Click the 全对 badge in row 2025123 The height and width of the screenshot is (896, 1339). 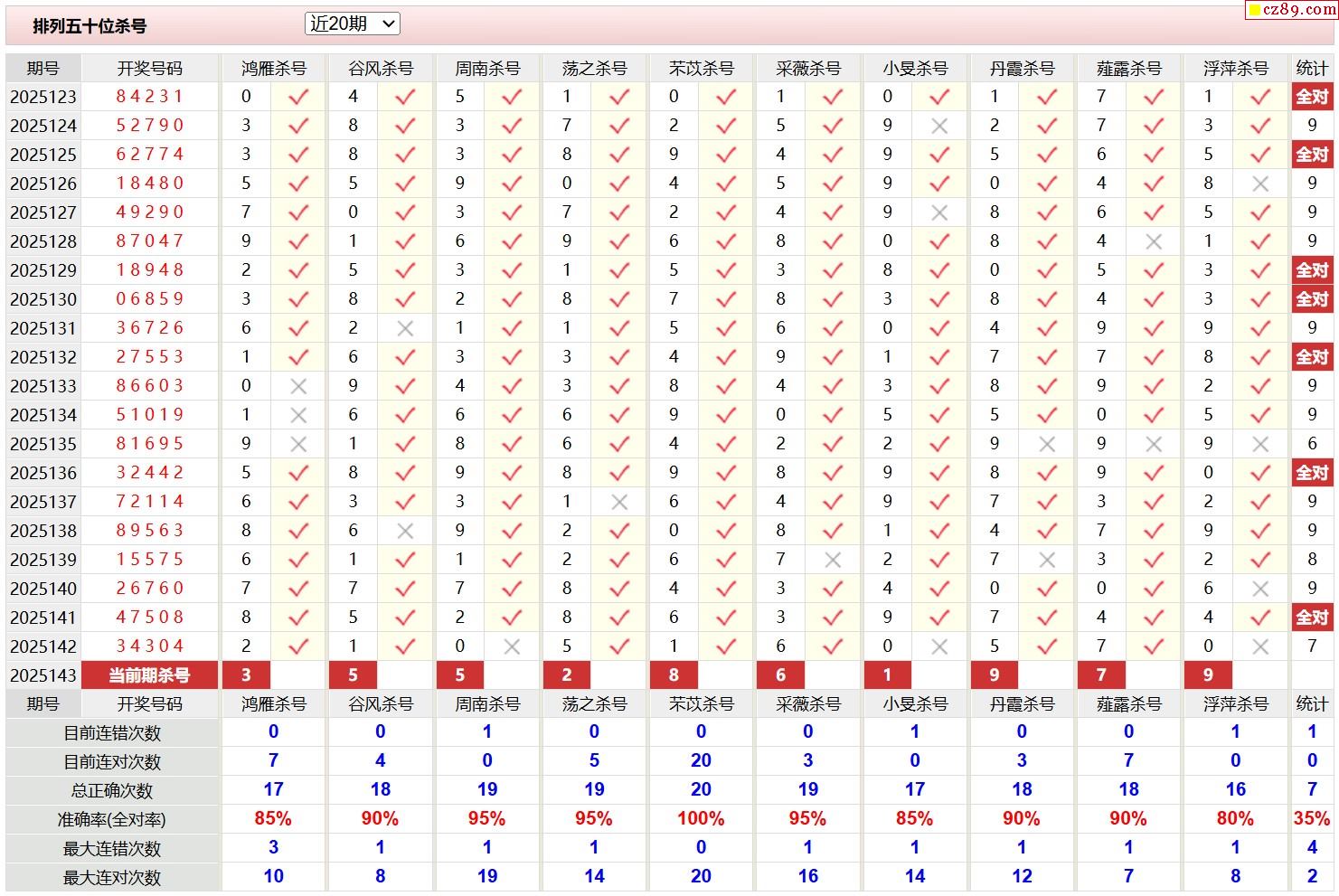point(1312,97)
